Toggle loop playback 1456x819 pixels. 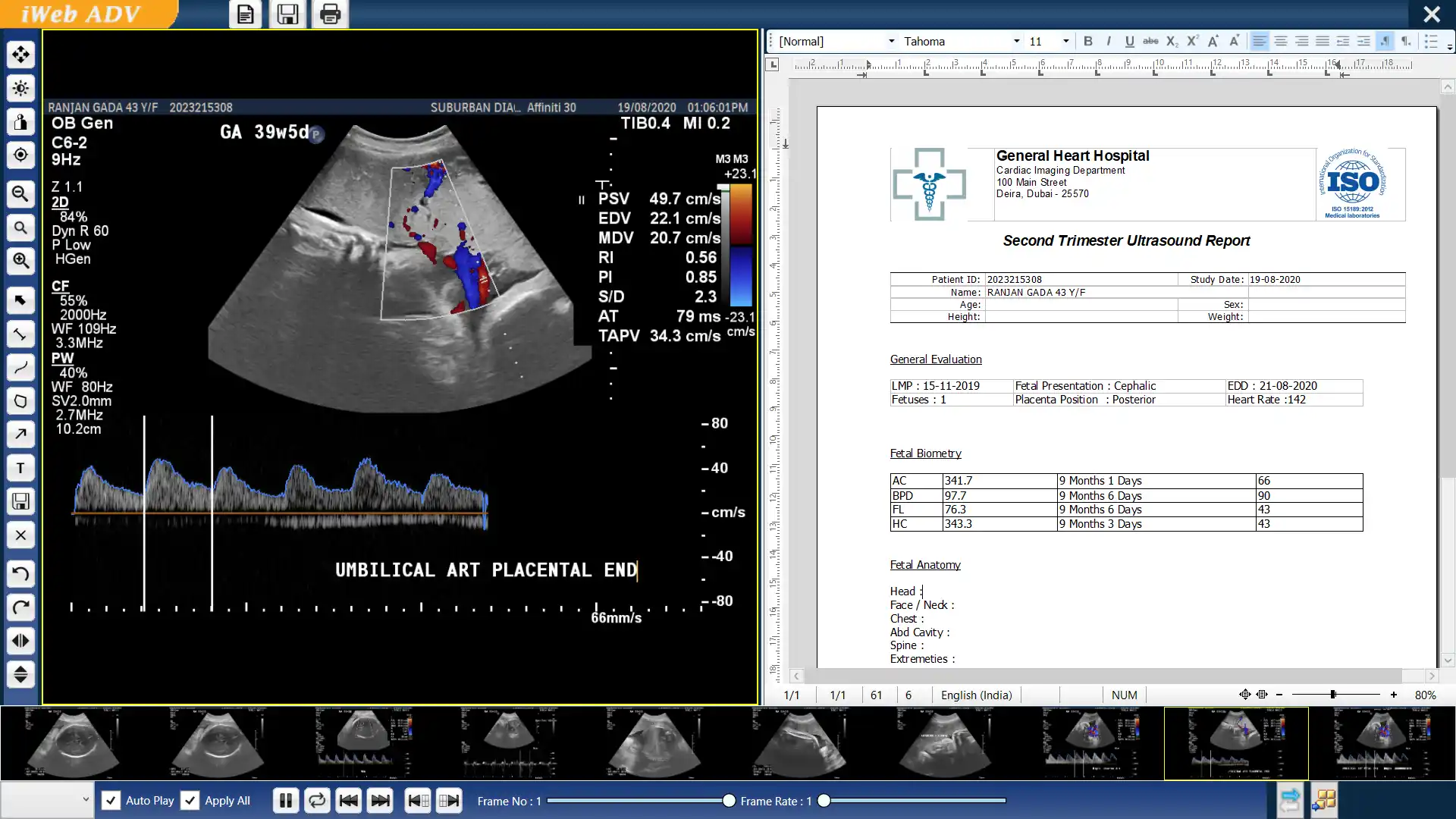pos(317,800)
